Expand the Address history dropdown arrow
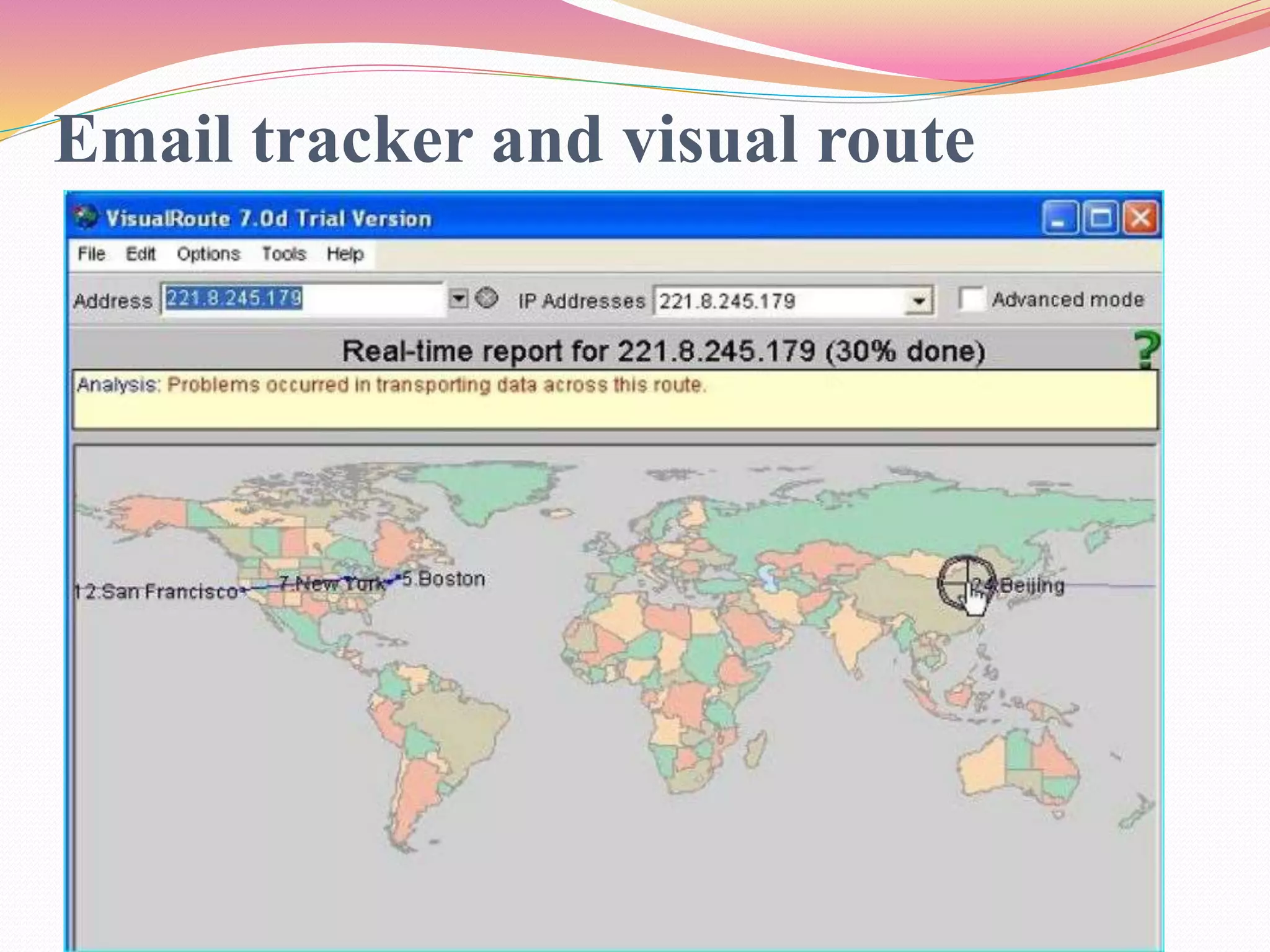This screenshot has height=952, width=1270. [x=458, y=299]
